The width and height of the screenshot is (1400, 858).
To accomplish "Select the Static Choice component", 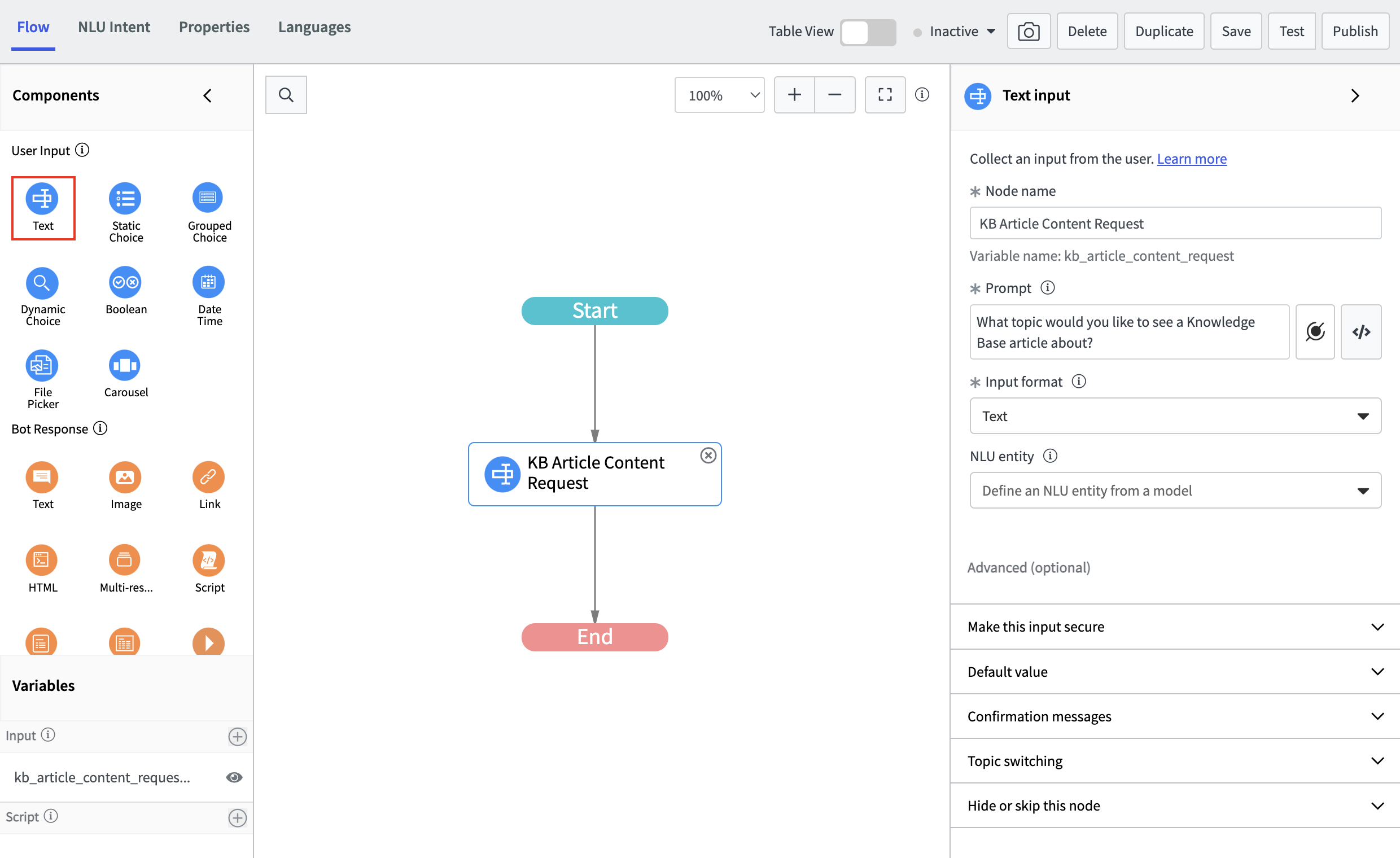I will (x=125, y=212).
